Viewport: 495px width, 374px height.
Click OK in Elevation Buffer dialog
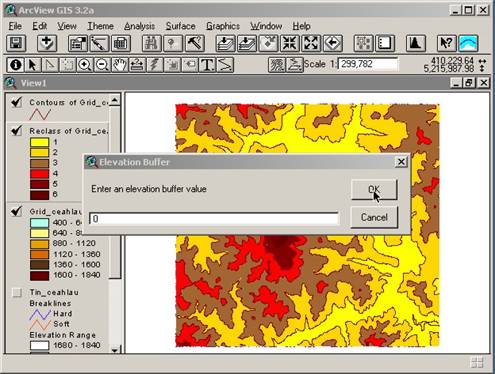click(374, 190)
